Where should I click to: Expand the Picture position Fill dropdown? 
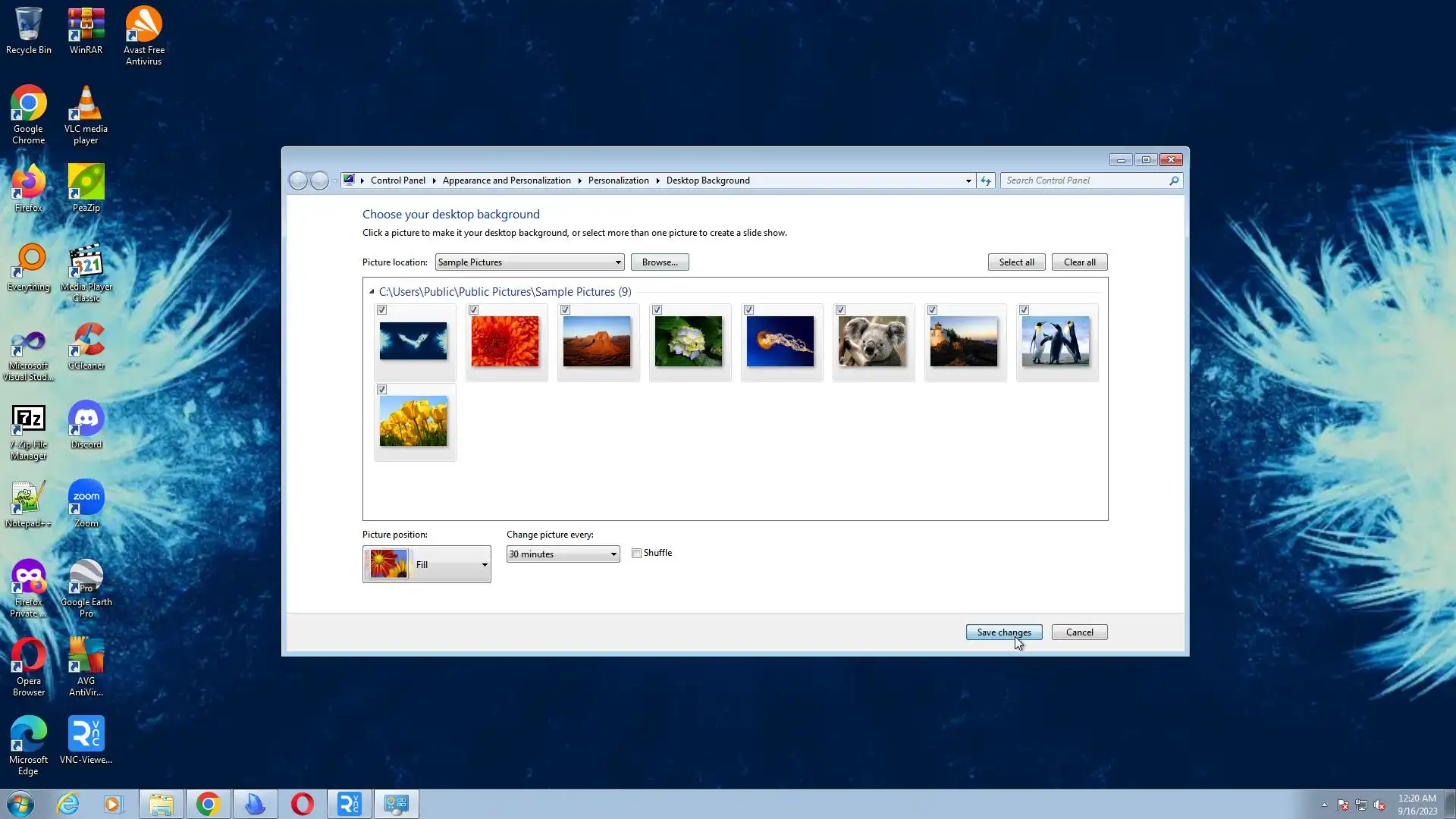427,564
